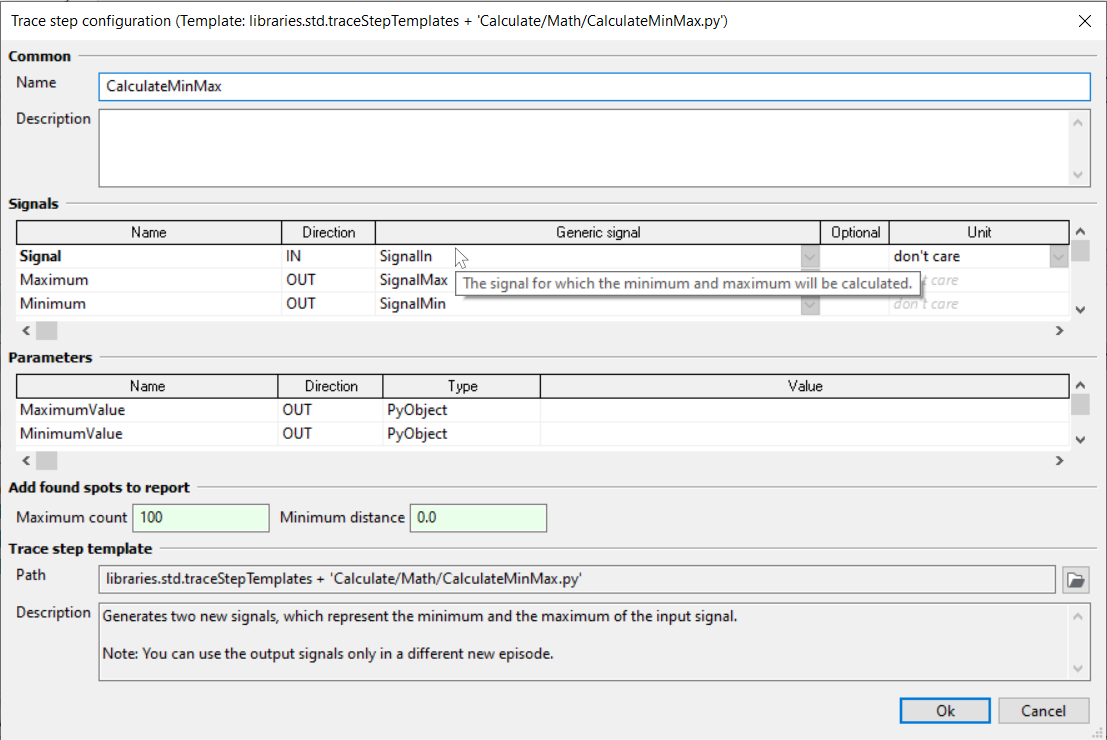
Task: Close the Trace step configuration dialog
Action: (x=1085, y=21)
